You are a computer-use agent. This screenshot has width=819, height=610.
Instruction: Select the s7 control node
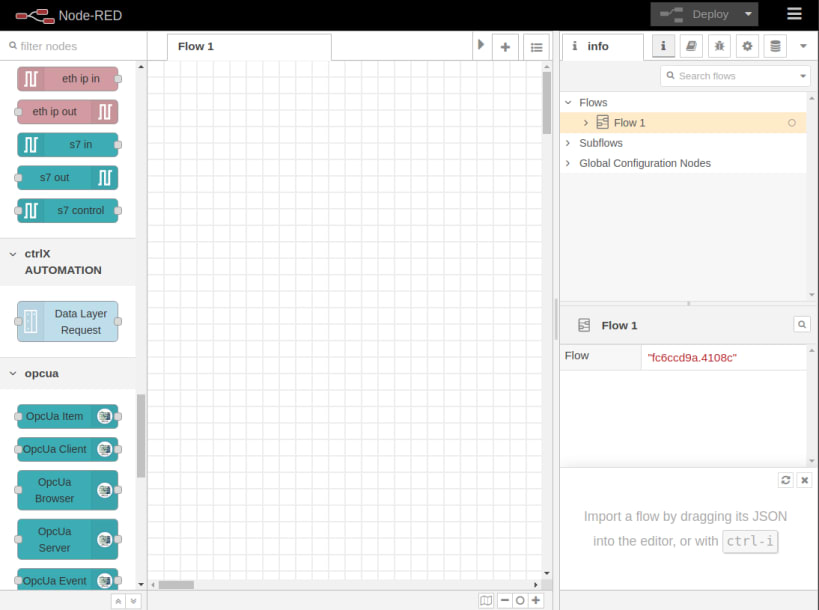point(67,210)
